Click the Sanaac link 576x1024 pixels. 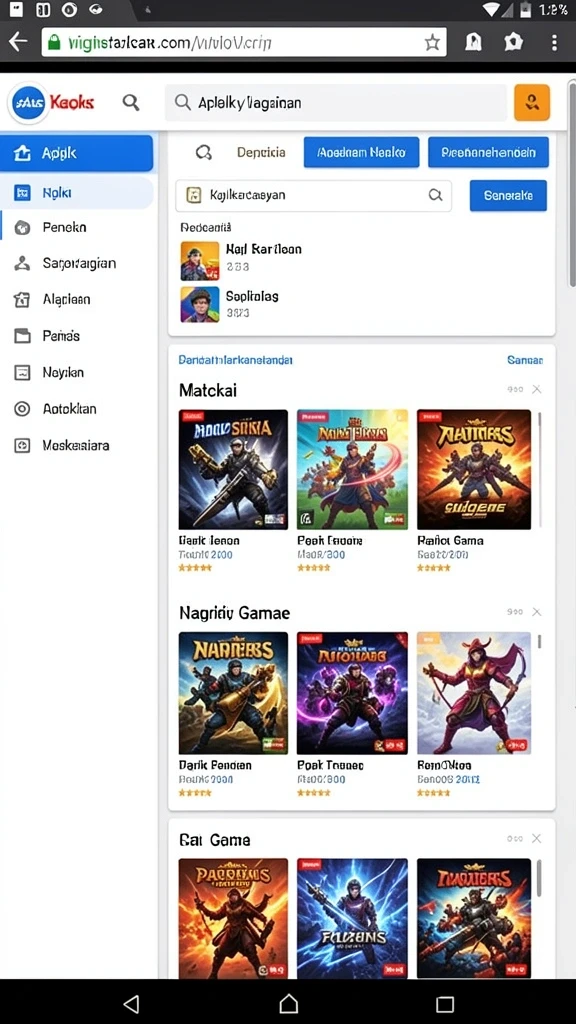pyautogui.click(x=525, y=360)
